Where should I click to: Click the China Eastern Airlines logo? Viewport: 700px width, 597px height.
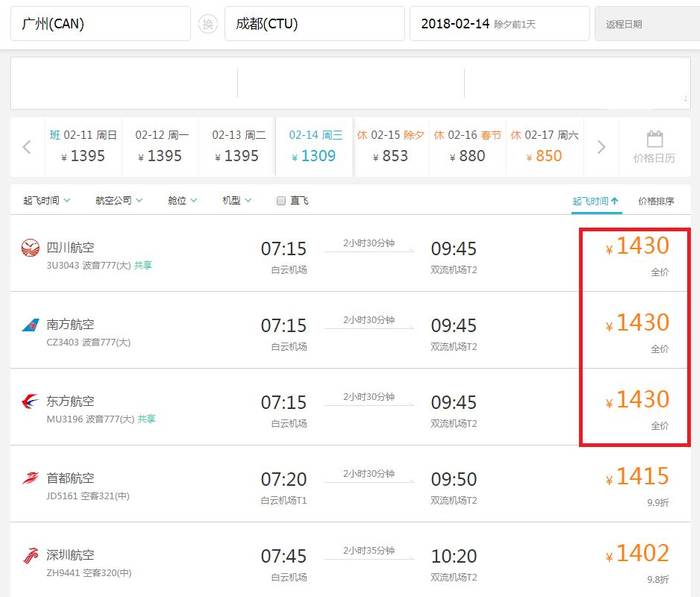[x=30, y=401]
